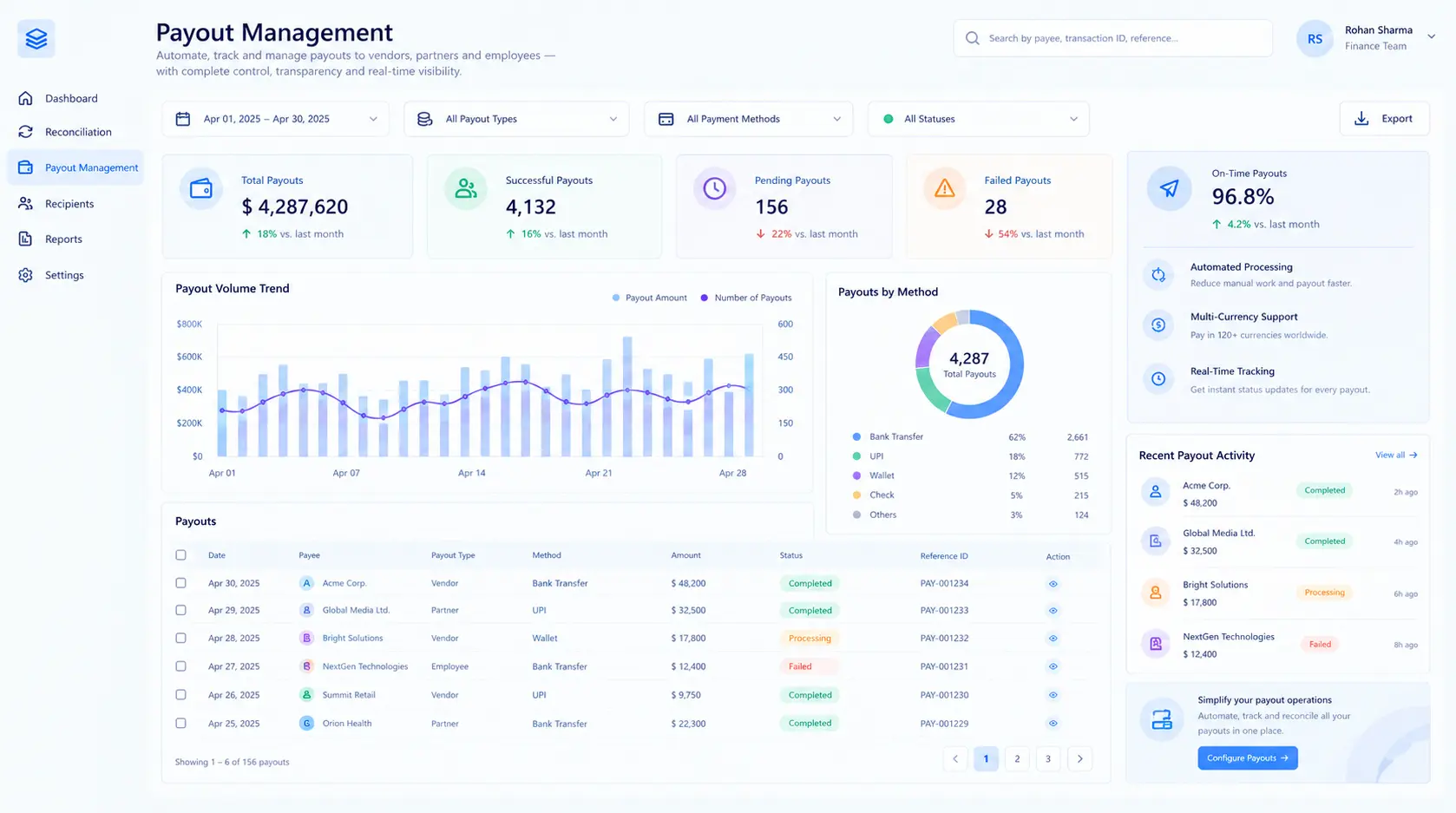Image resolution: width=1456 pixels, height=813 pixels.
Task: View payout PAY-001232 with eye icon
Action: click(1053, 639)
